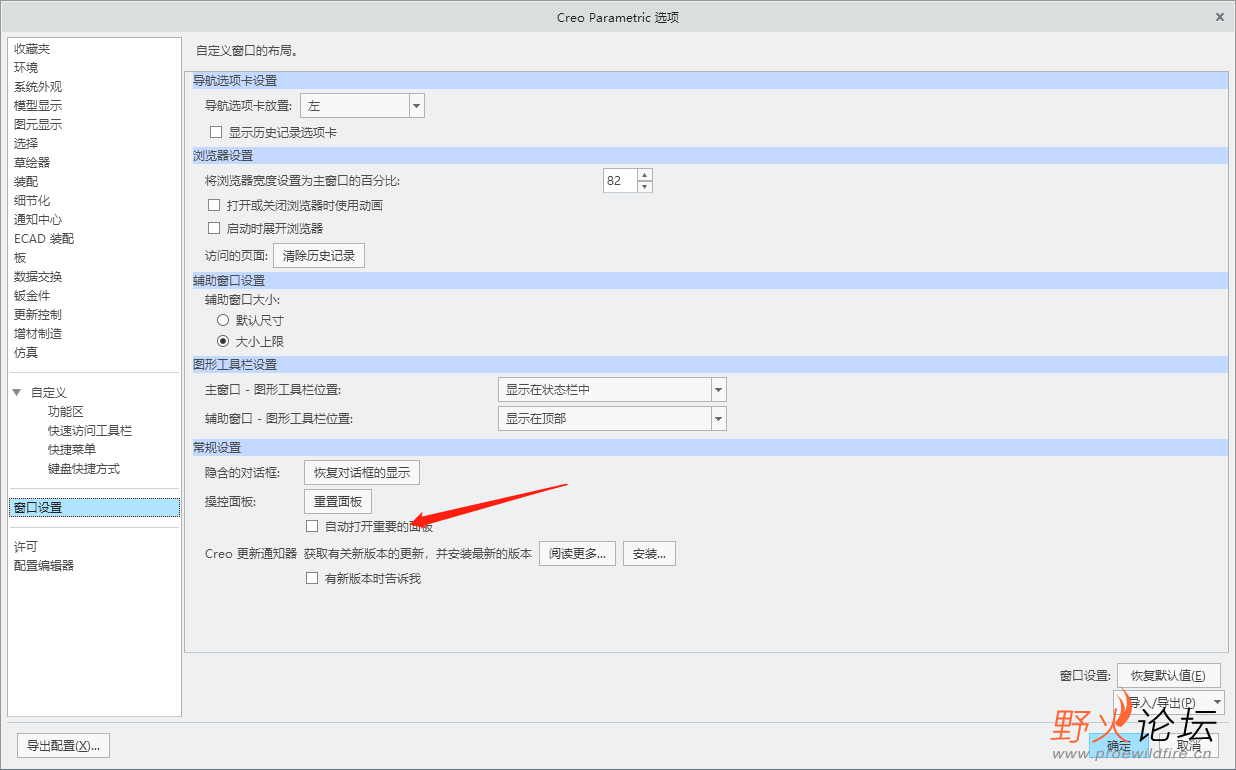
Task: Click the 取消 button
Action: [x=1188, y=745]
